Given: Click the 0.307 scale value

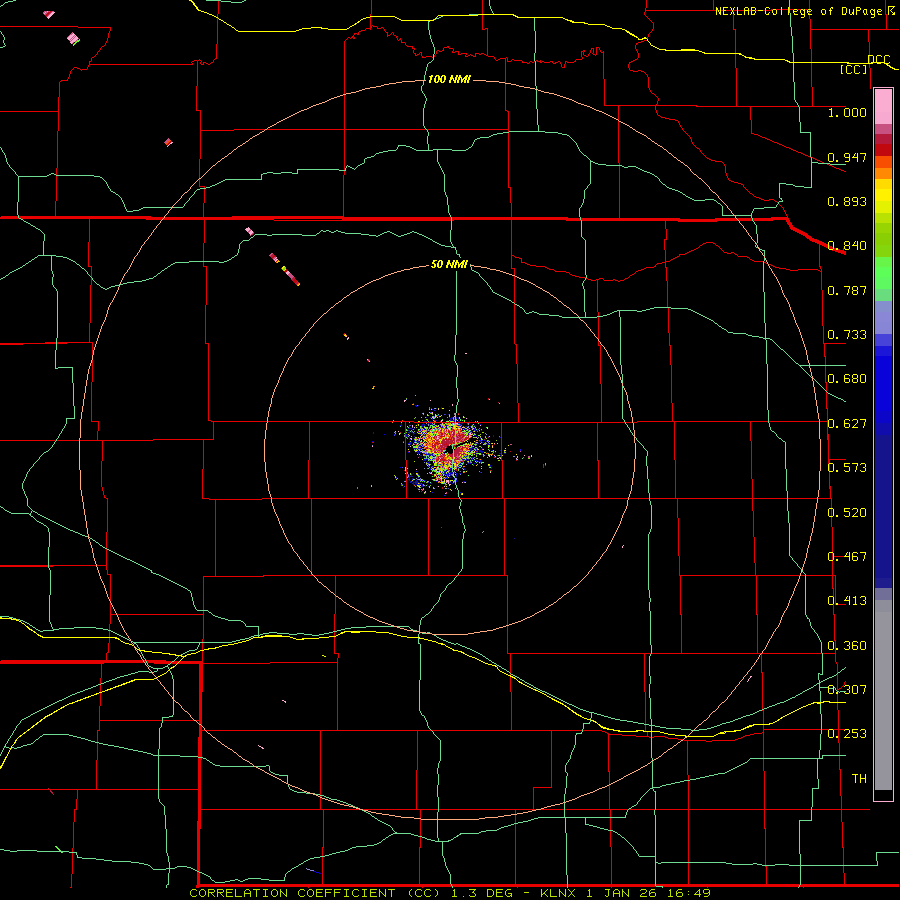Looking at the screenshot, I should point(847,690).
